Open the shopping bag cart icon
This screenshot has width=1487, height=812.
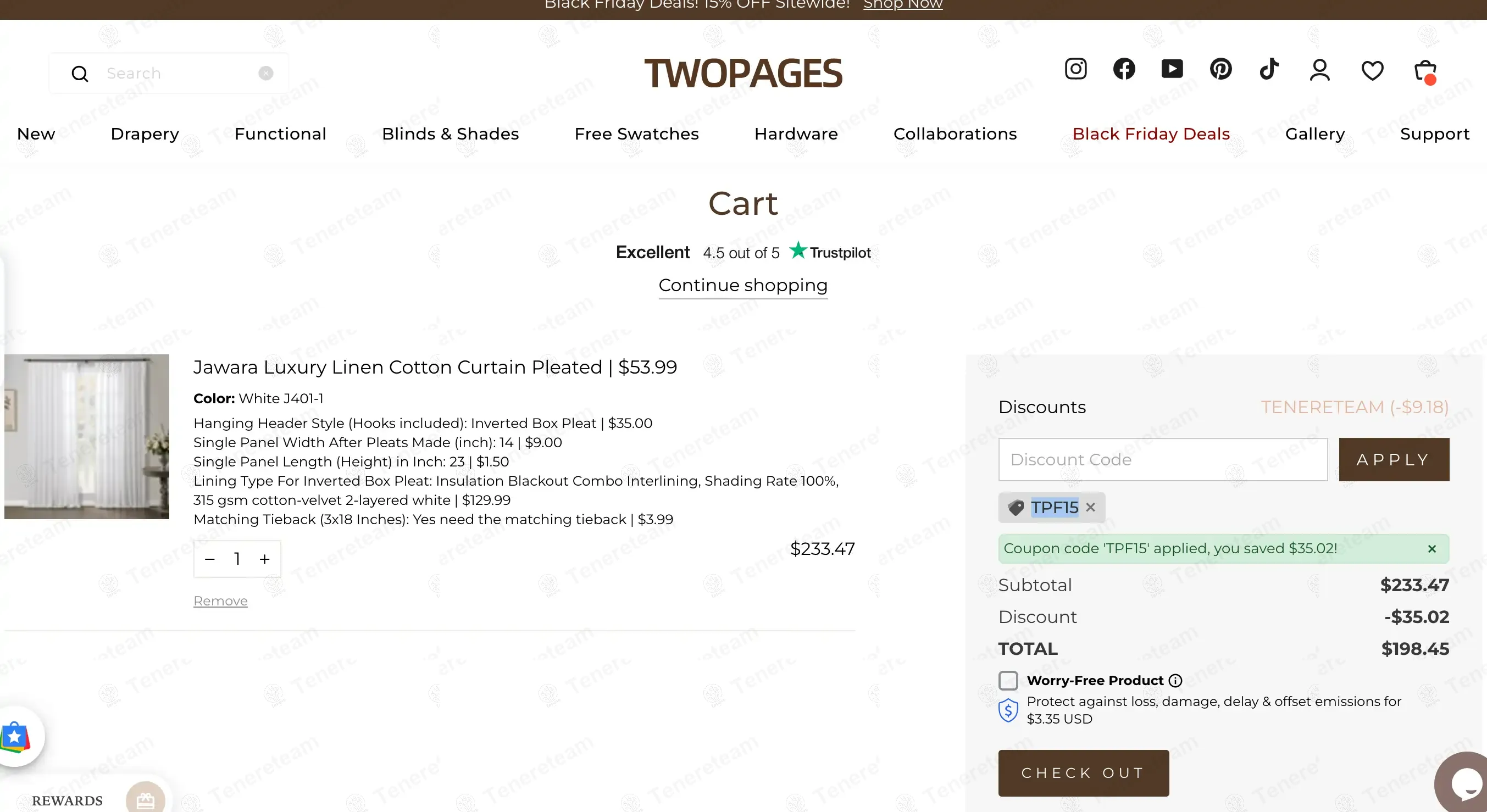point(1425,71)
